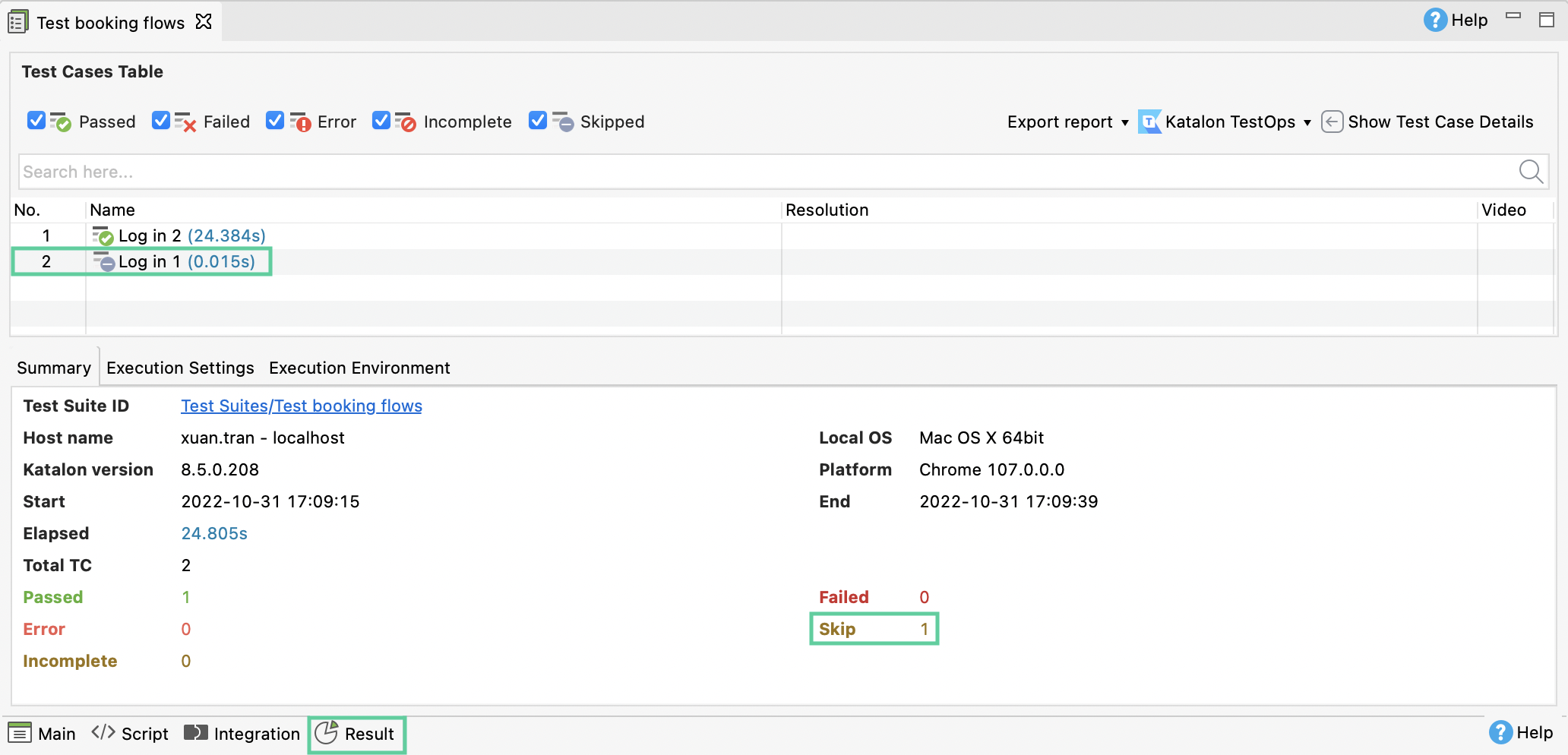The width and height of the screenshot is (1568, 755).
Task: Click the search magnifier icon
Action: (1530, 172)
